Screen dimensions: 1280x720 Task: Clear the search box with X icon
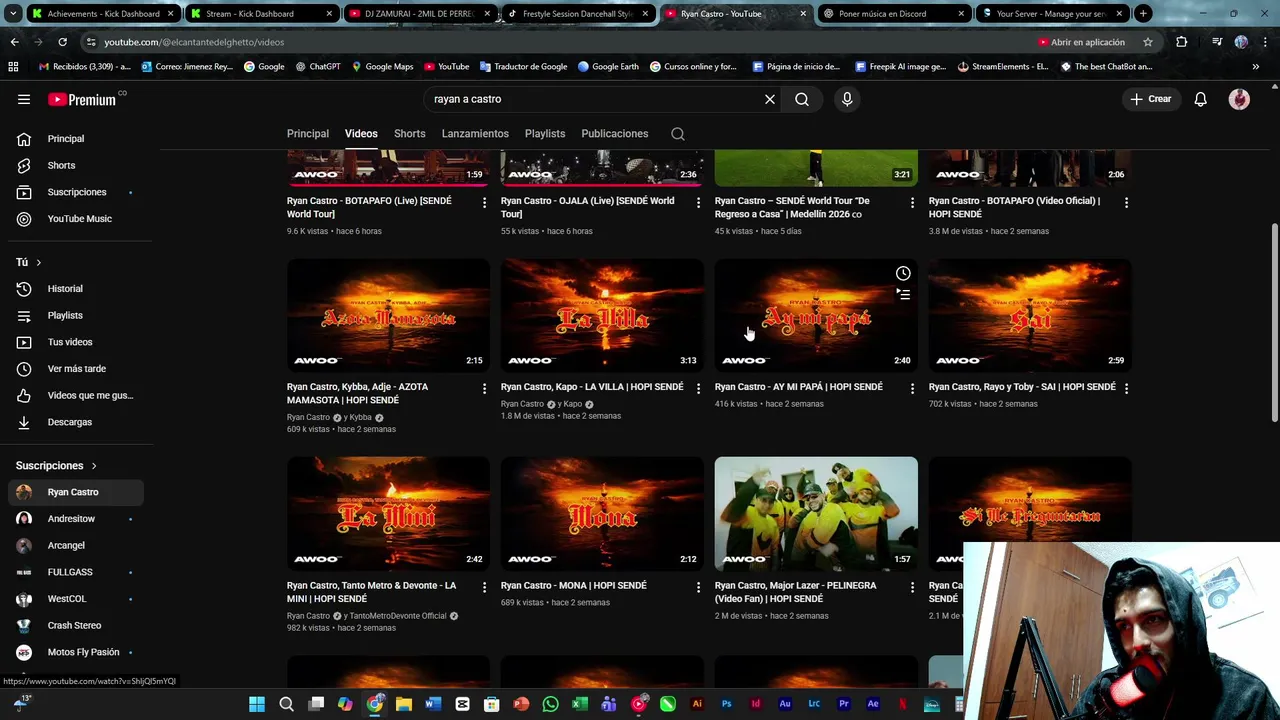[770, 99]
